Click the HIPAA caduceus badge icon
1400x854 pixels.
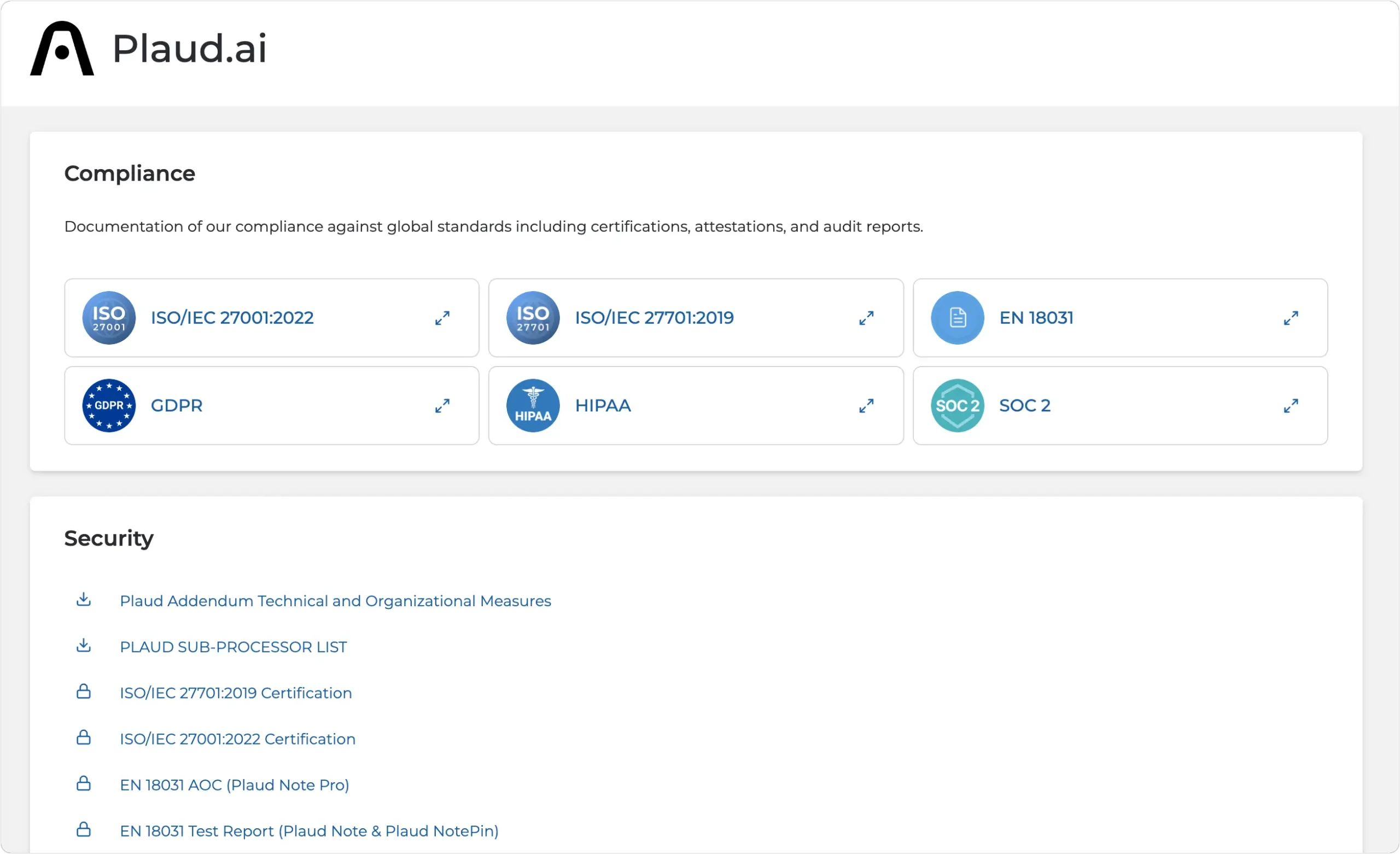coord(533,405)
